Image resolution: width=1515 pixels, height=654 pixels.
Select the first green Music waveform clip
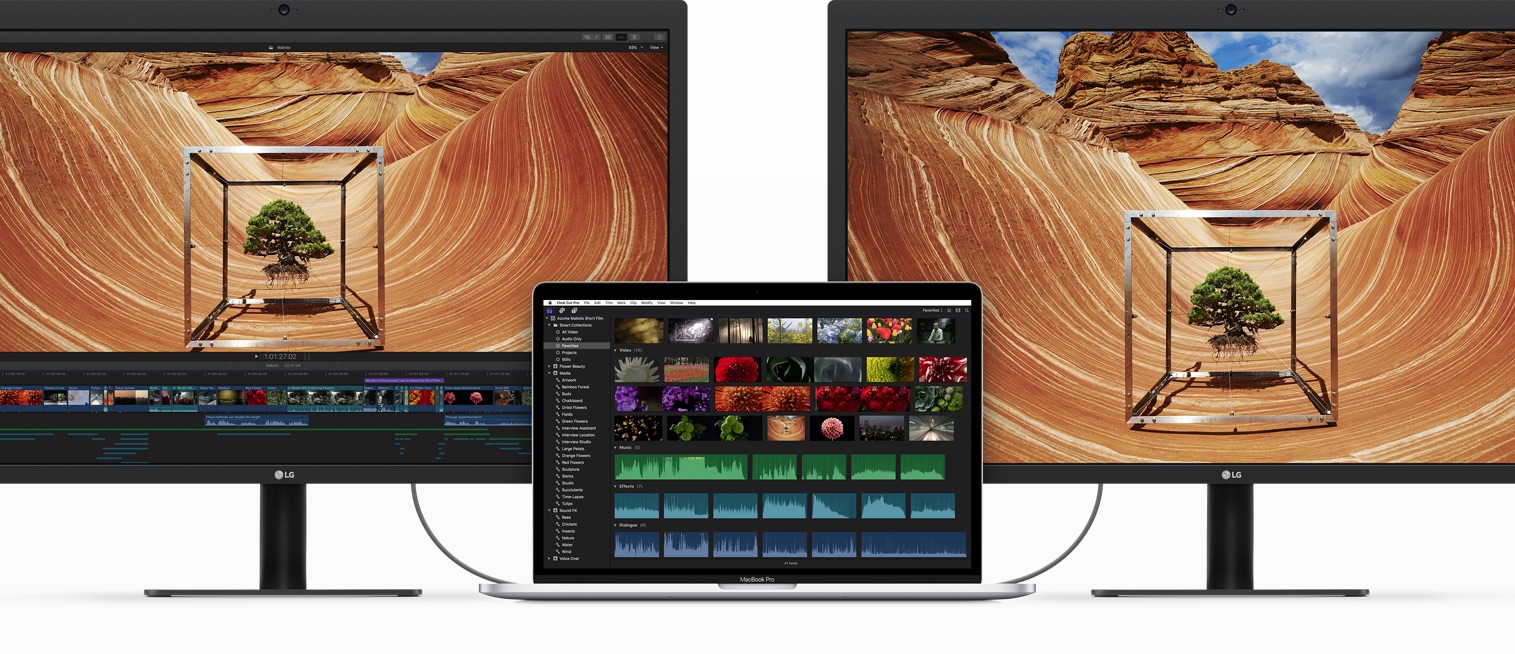click(681, 467)
